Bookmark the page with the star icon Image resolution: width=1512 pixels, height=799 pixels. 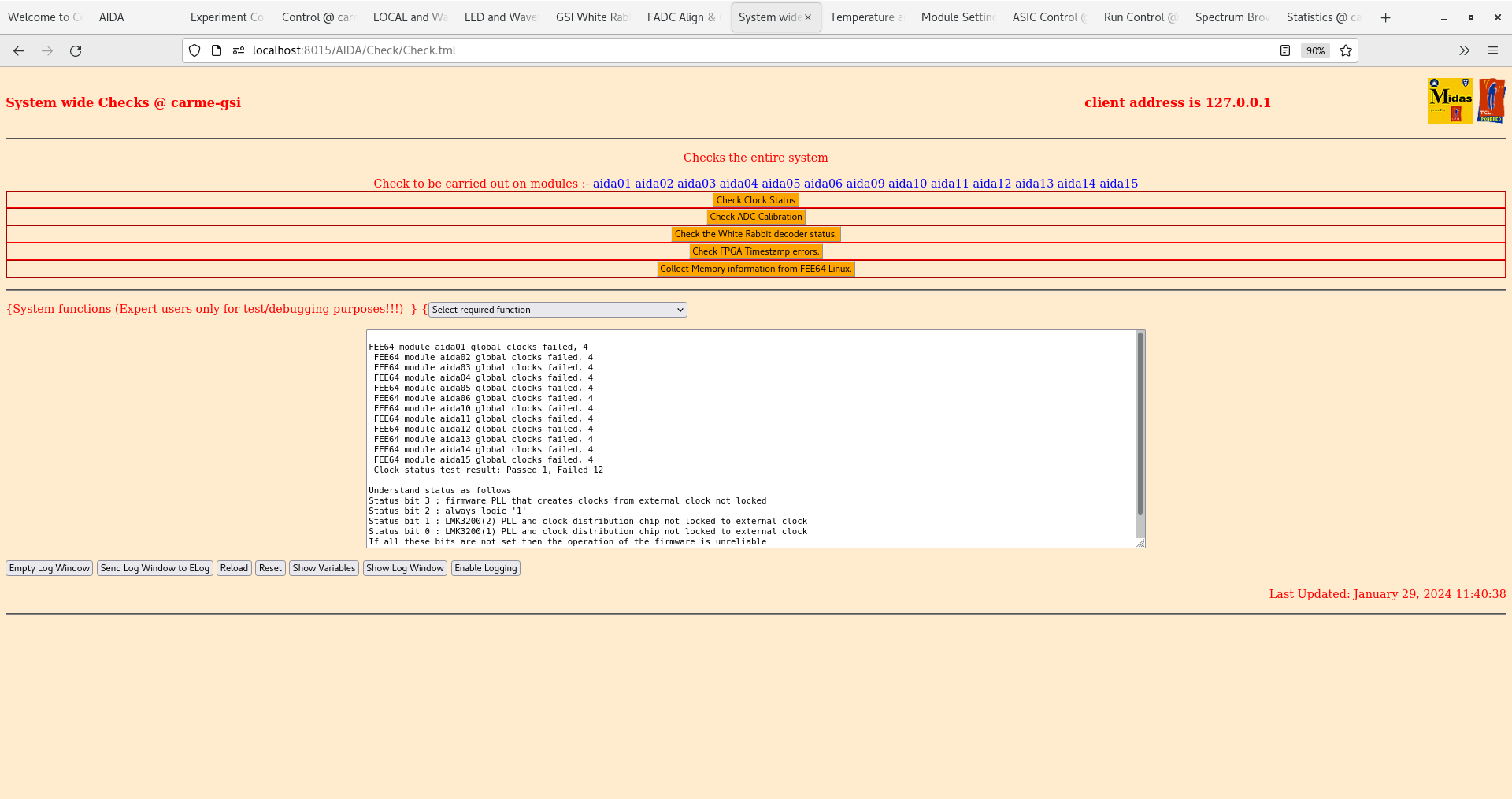coord(1345,50)
